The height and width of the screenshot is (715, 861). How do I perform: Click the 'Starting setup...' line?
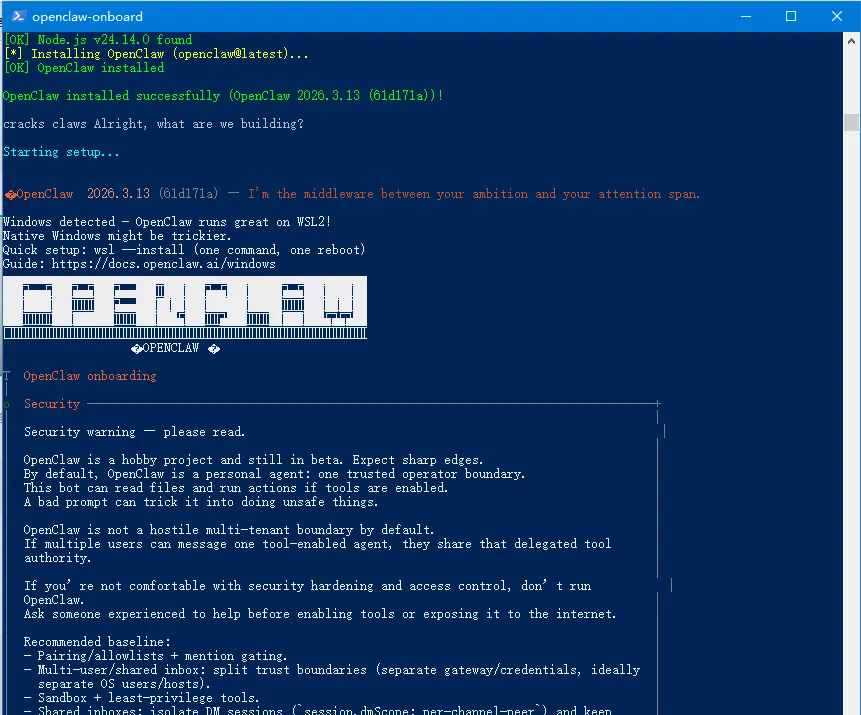(61, 152)
